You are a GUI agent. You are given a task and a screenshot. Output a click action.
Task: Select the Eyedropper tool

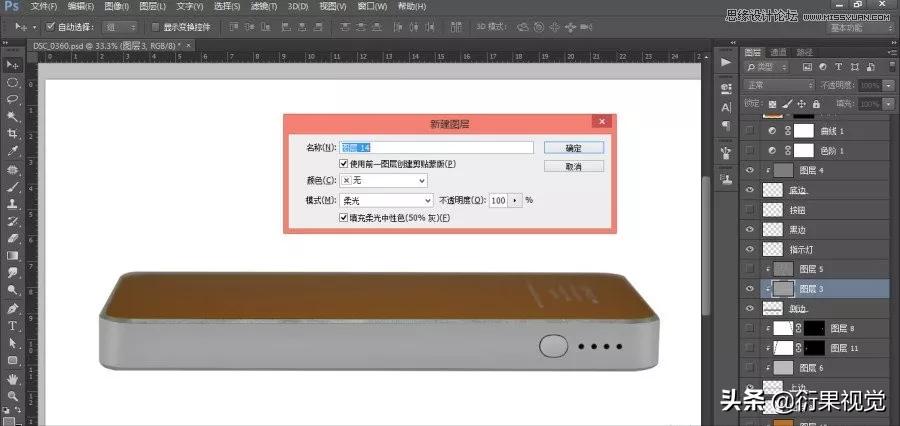point(12,152)
